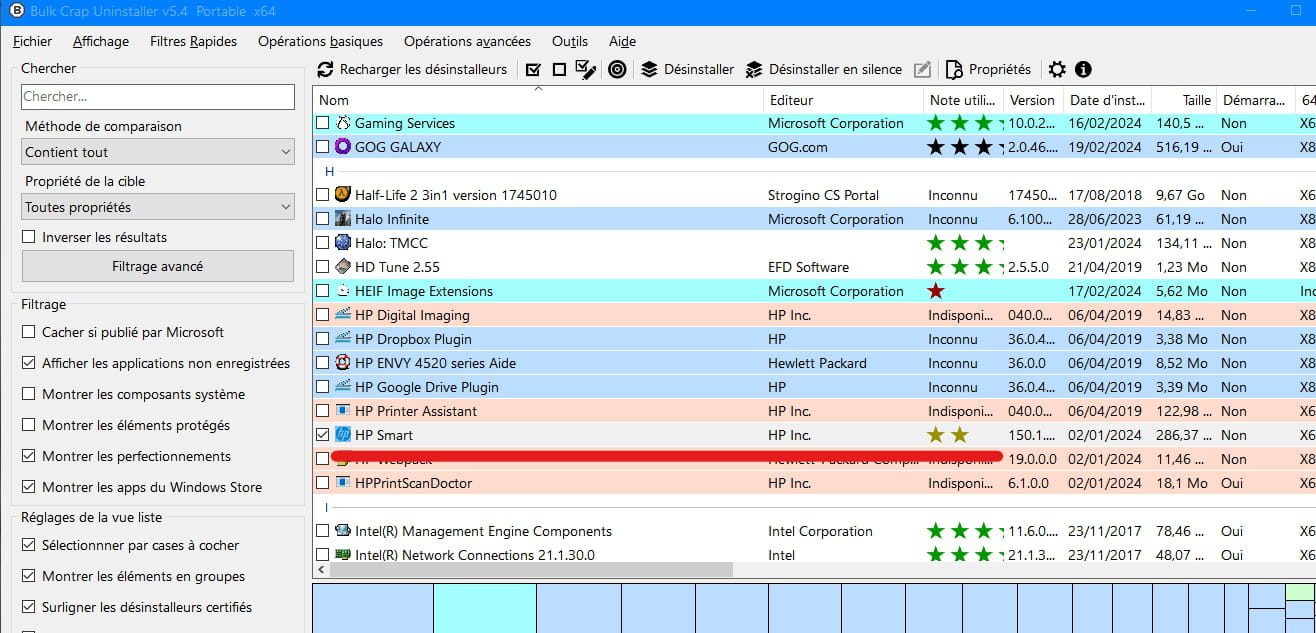Viewport: 1316px width, 633px height.
Task: Sort by the Version column header
Action: pyautogui.click(x=1034, y=100)
